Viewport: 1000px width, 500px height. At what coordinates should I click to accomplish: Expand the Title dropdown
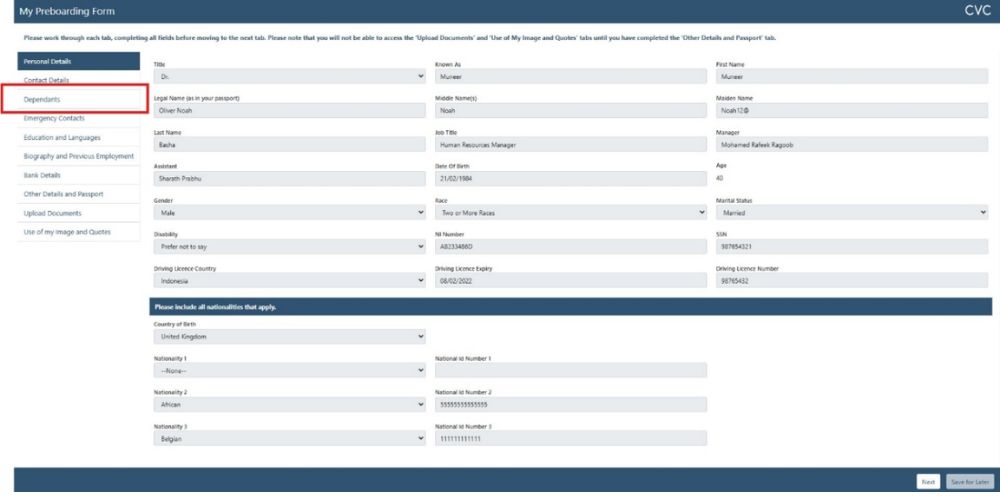click(x=289, y=76)
